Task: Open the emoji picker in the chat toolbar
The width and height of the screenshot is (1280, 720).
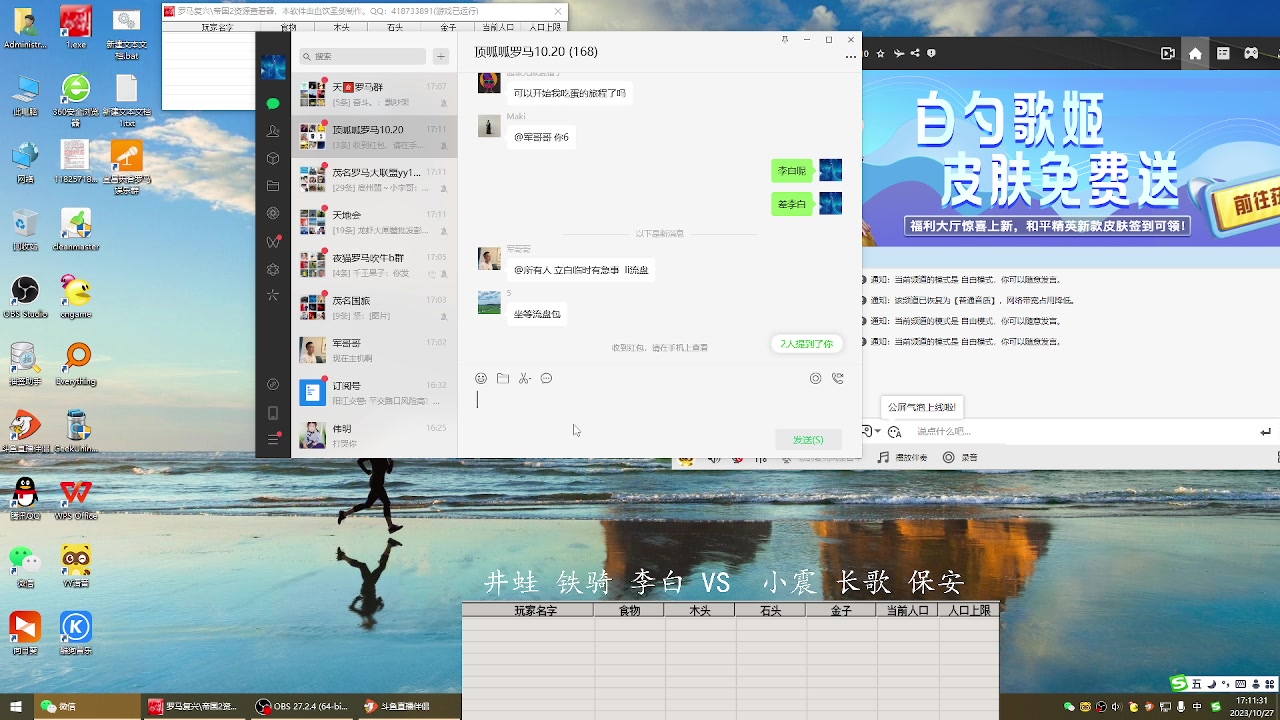Action: 481,378
